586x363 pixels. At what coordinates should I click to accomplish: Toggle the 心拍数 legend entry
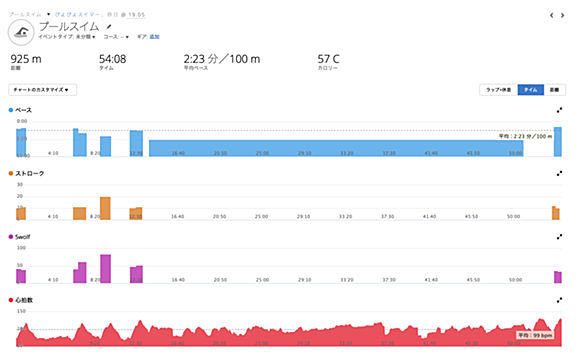(21, 300)
